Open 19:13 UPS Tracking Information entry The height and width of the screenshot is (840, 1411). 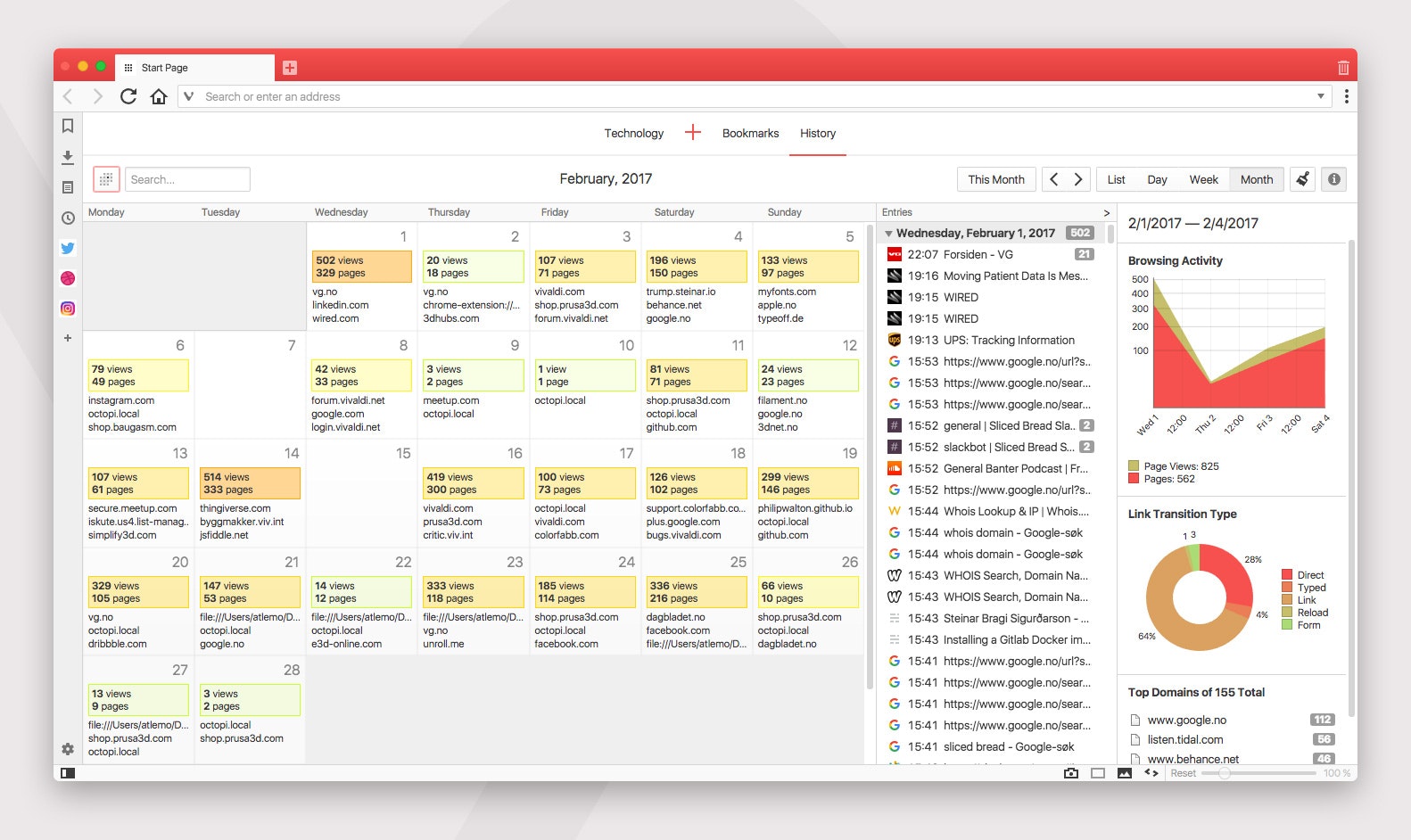pyautogui.click(x=990, y=340)
